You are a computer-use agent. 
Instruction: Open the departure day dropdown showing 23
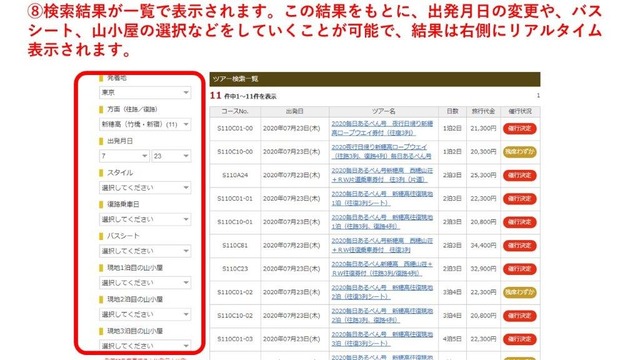click(x=171, y=156)
